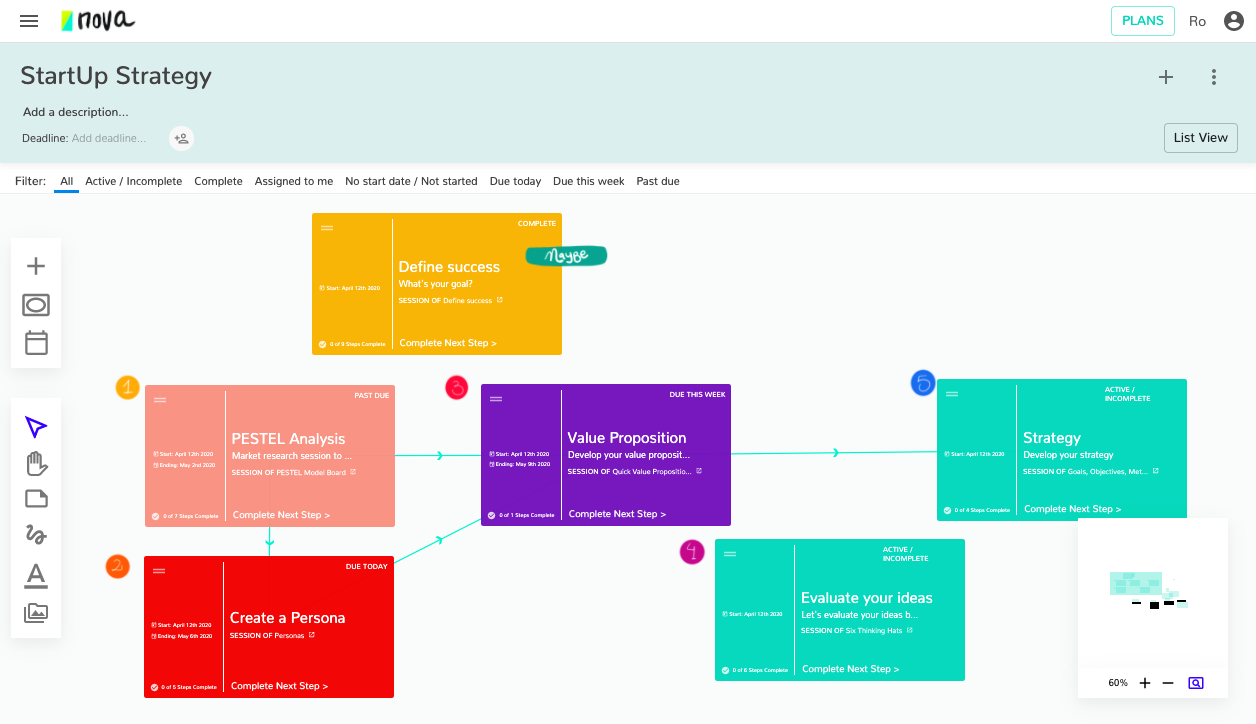Click the plus icon in the board header

[1166, 77]
